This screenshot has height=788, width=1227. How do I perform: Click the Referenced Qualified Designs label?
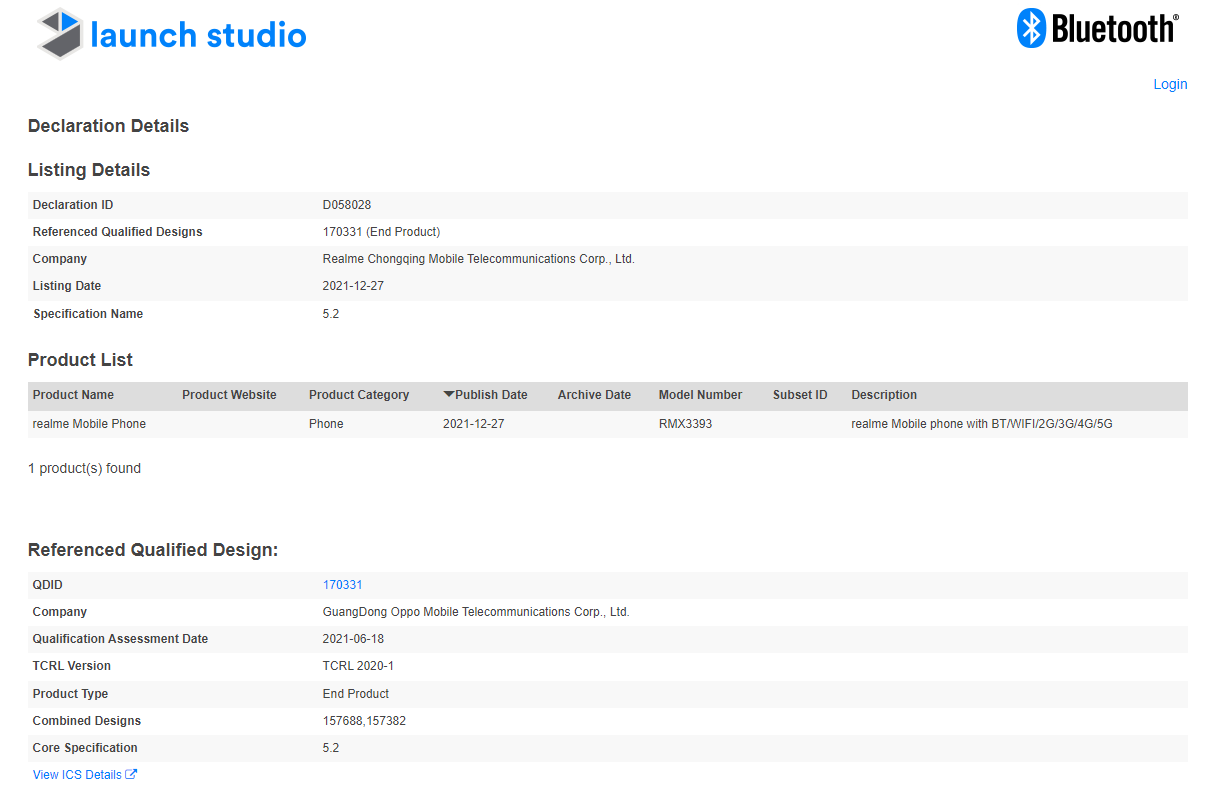point(118,232)
